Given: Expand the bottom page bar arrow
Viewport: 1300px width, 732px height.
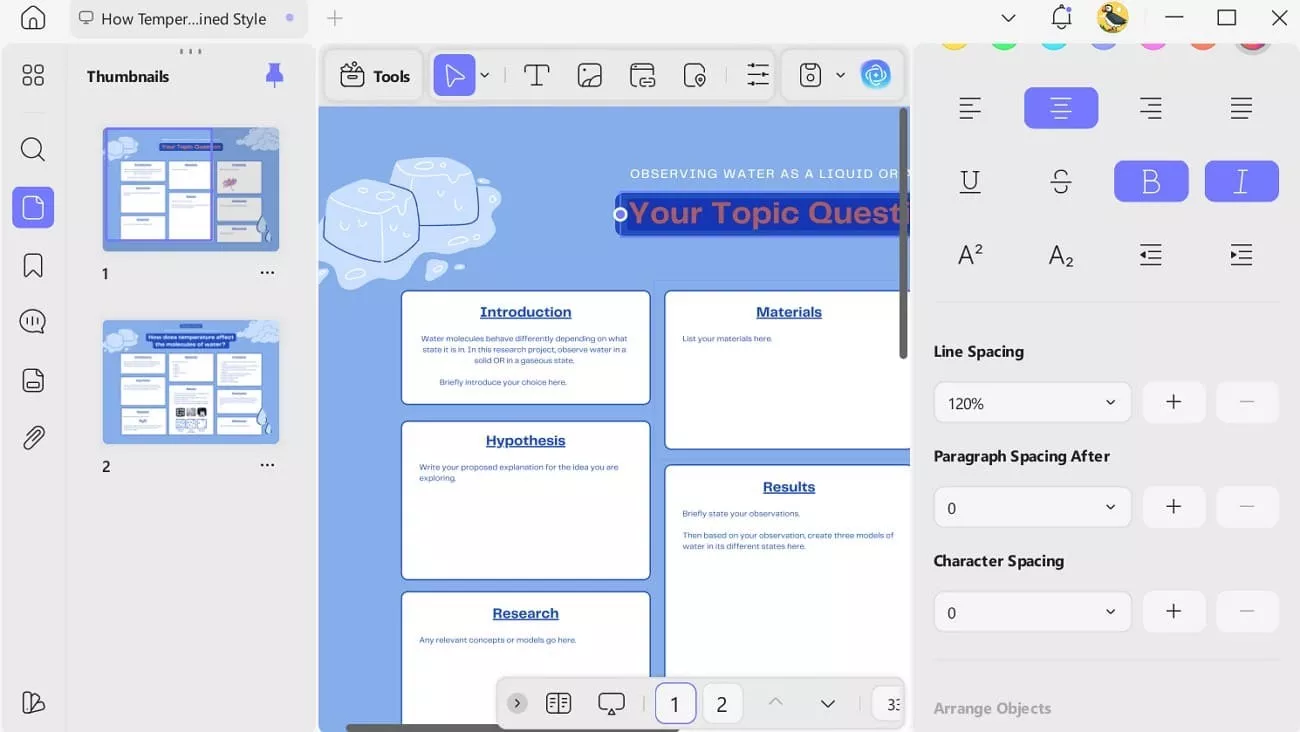Looking at the screenshot, I should tap(517, 703).
